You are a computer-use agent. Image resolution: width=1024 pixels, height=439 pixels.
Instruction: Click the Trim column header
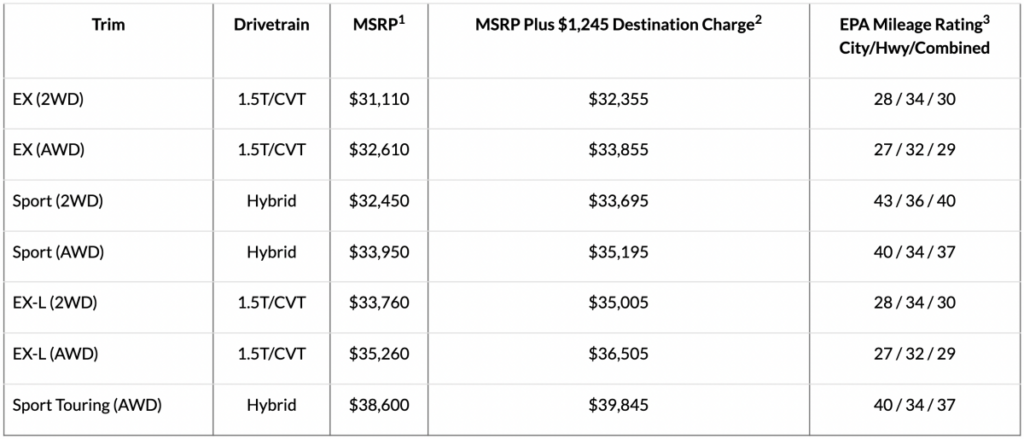[x=108, y=25]
